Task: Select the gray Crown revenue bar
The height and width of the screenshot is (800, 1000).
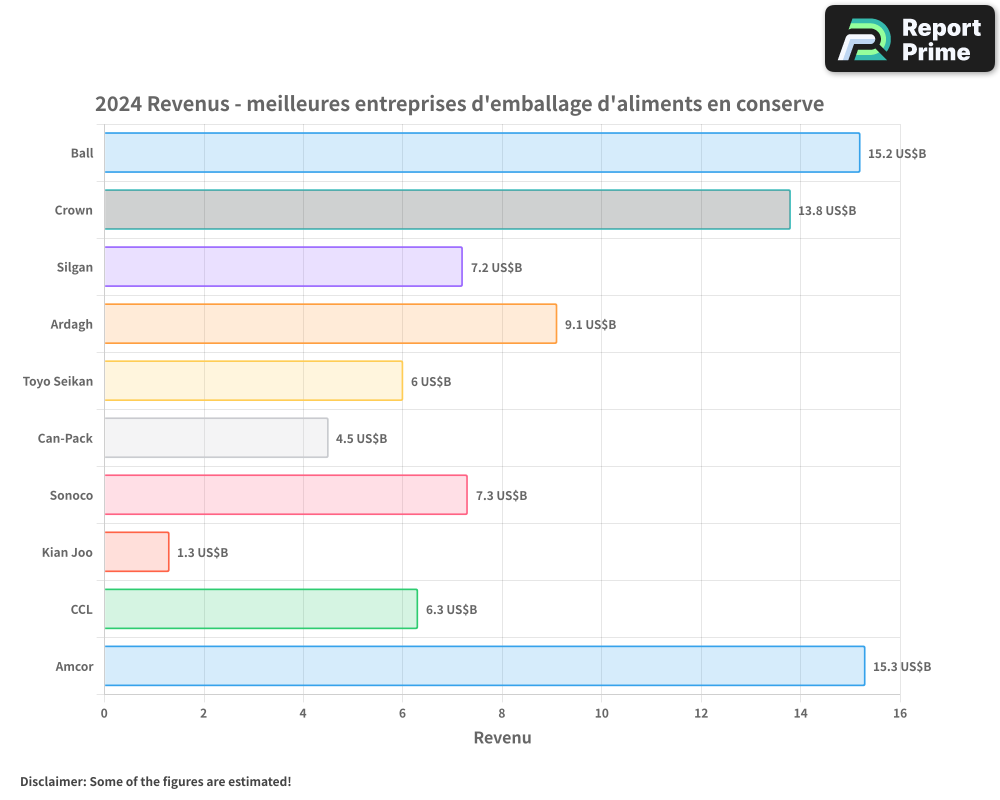Action: pos(446,210)
